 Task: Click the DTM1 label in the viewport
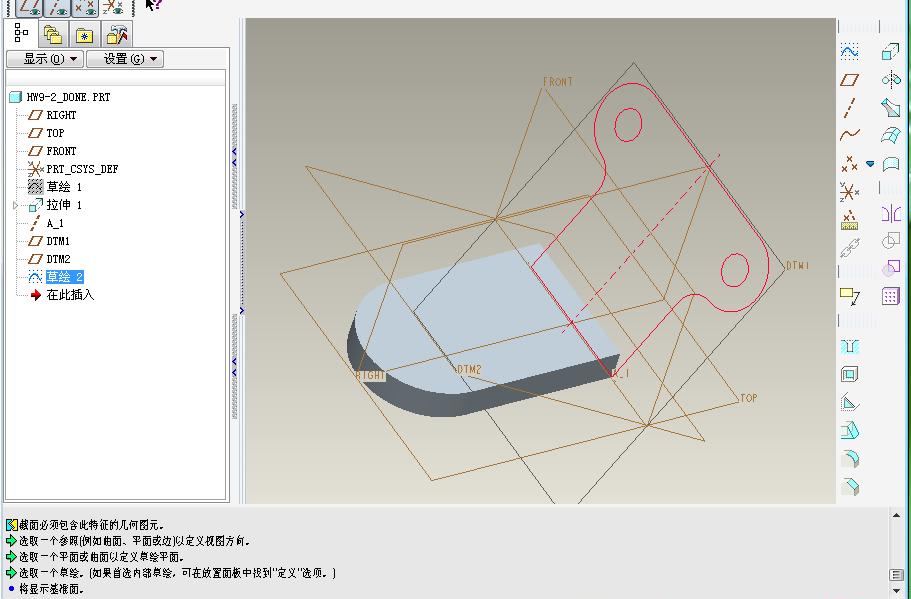[x=798, y=266]
